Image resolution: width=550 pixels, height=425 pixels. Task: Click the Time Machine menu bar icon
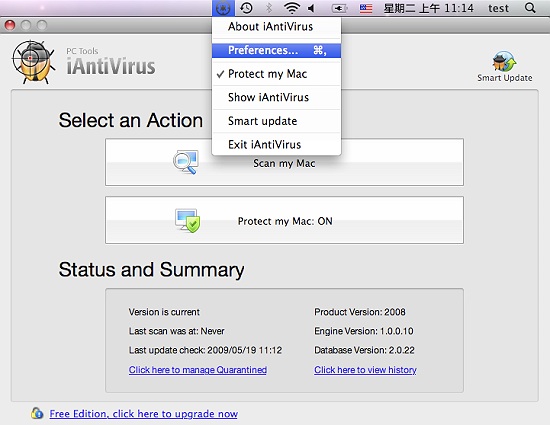pyautogui.click(x=246, y=8)
